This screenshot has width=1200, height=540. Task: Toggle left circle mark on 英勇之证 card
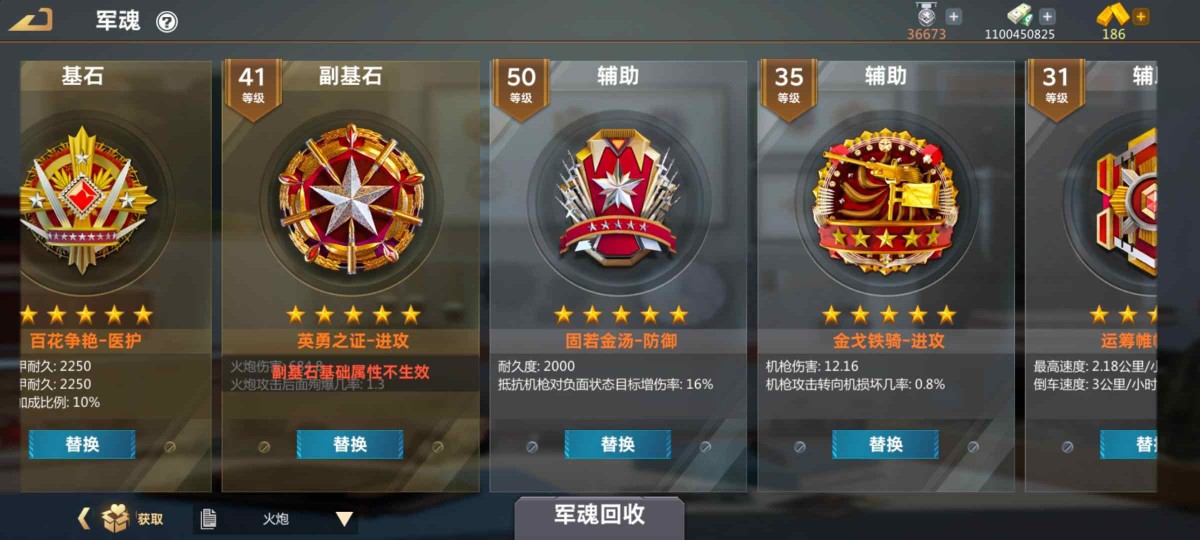coord(264,447)
